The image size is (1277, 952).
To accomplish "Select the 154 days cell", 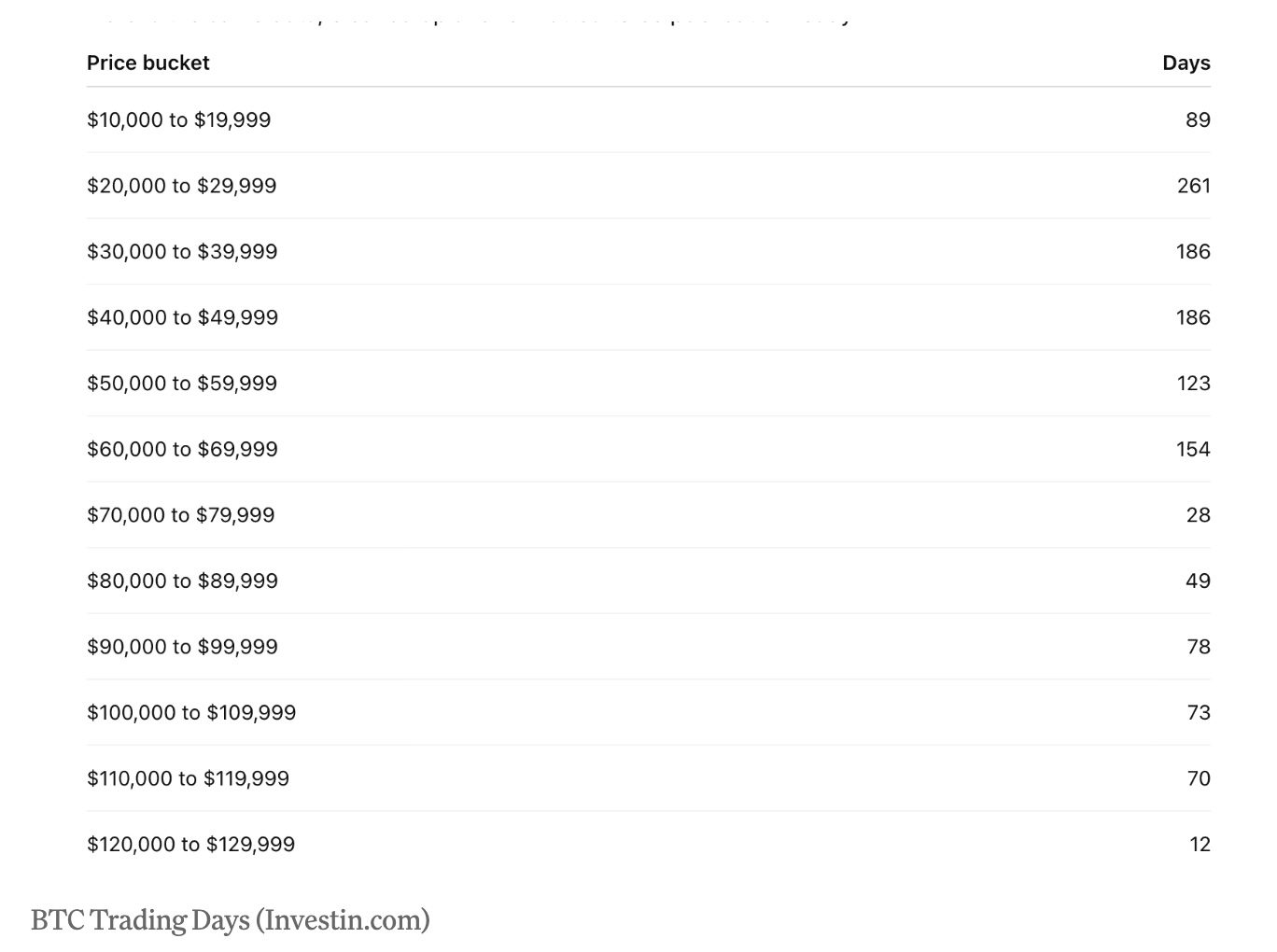I will tap(1193, 449).
